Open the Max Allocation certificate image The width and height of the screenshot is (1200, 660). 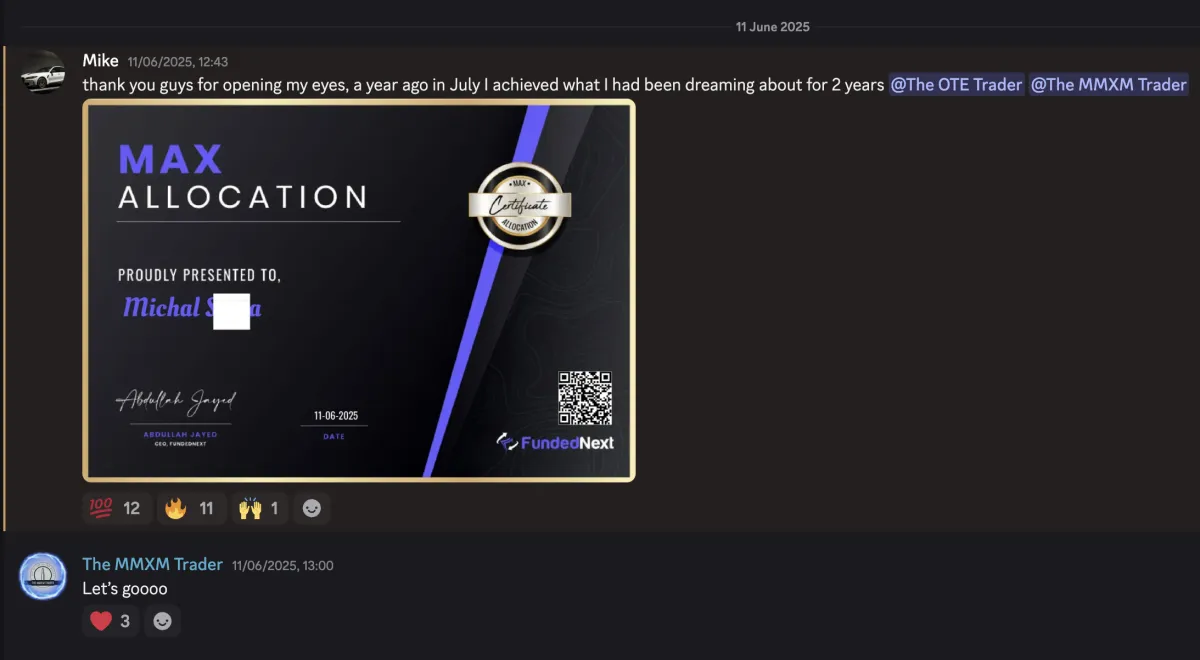(359, 290)
